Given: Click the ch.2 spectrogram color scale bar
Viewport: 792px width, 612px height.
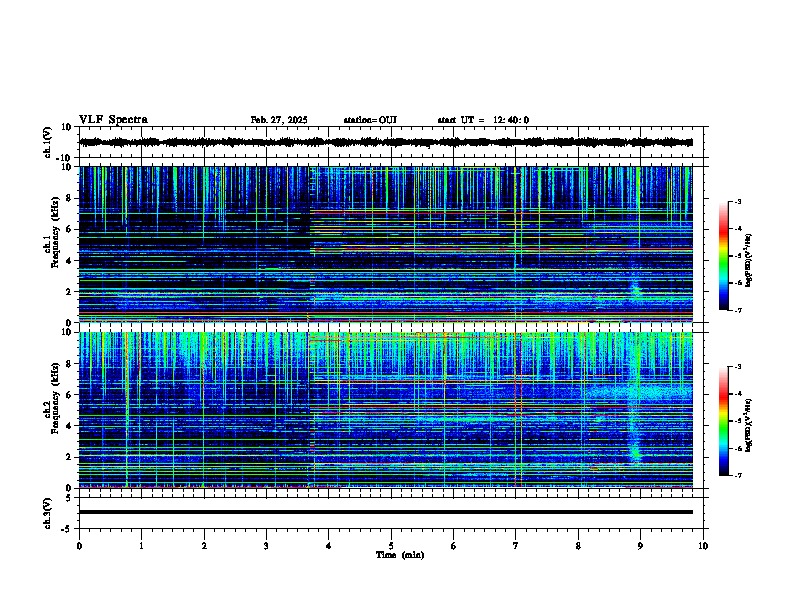Looking at the screenshot, I should (723, 421).
